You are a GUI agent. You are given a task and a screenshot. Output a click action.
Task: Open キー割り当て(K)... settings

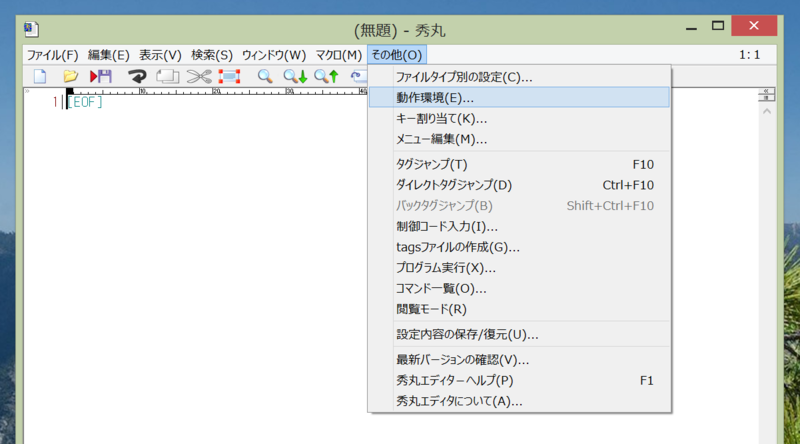pyautogui.click(x=519, y=118)
